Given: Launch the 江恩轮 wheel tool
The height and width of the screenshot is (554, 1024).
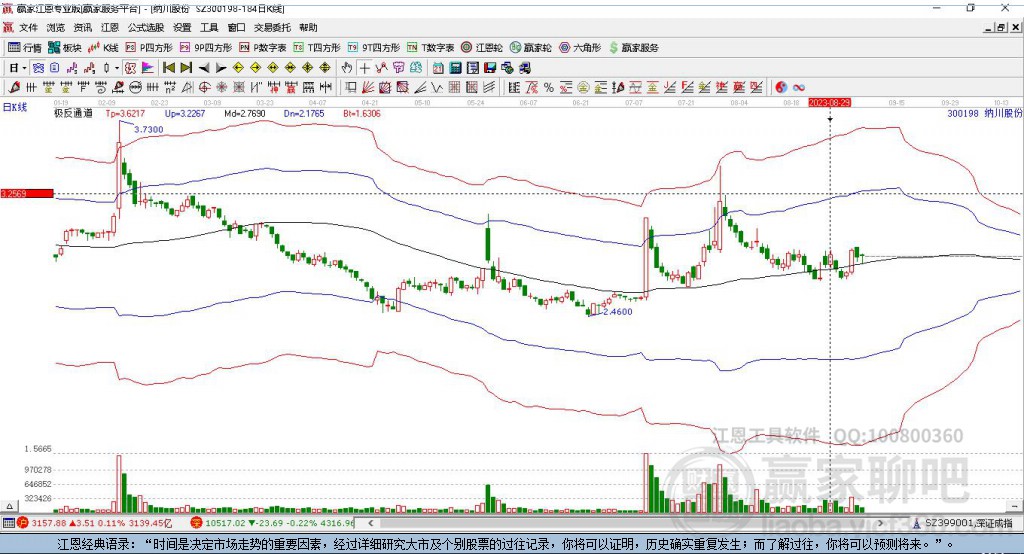Looking at the screenshot, I should click(x=482, y=48).
